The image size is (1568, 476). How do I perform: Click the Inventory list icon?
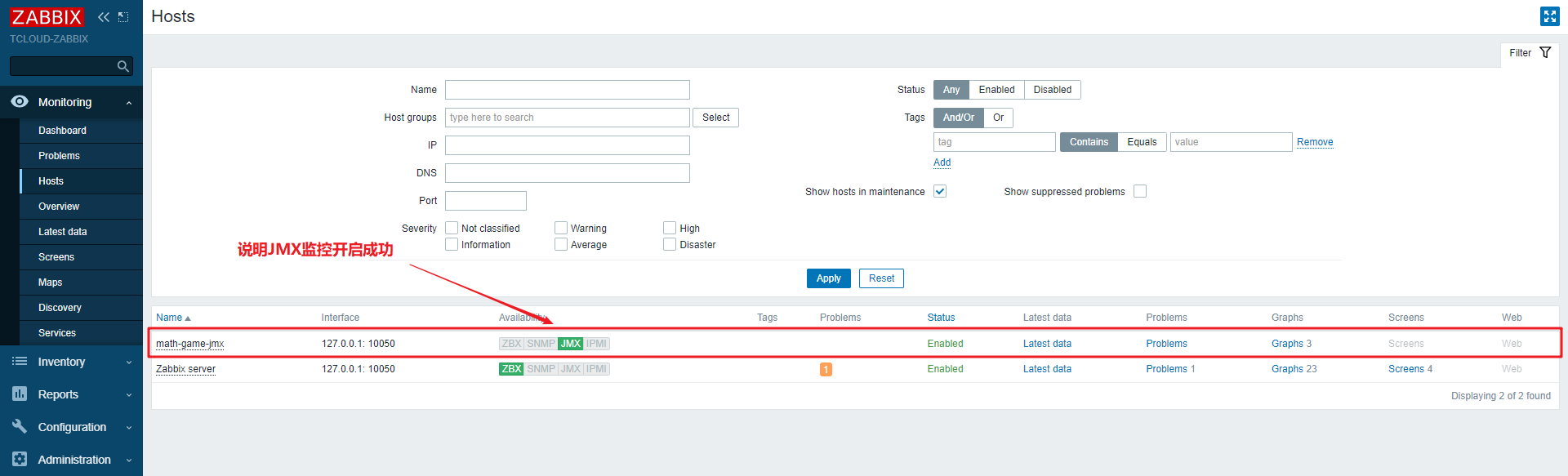click(20, 361)
